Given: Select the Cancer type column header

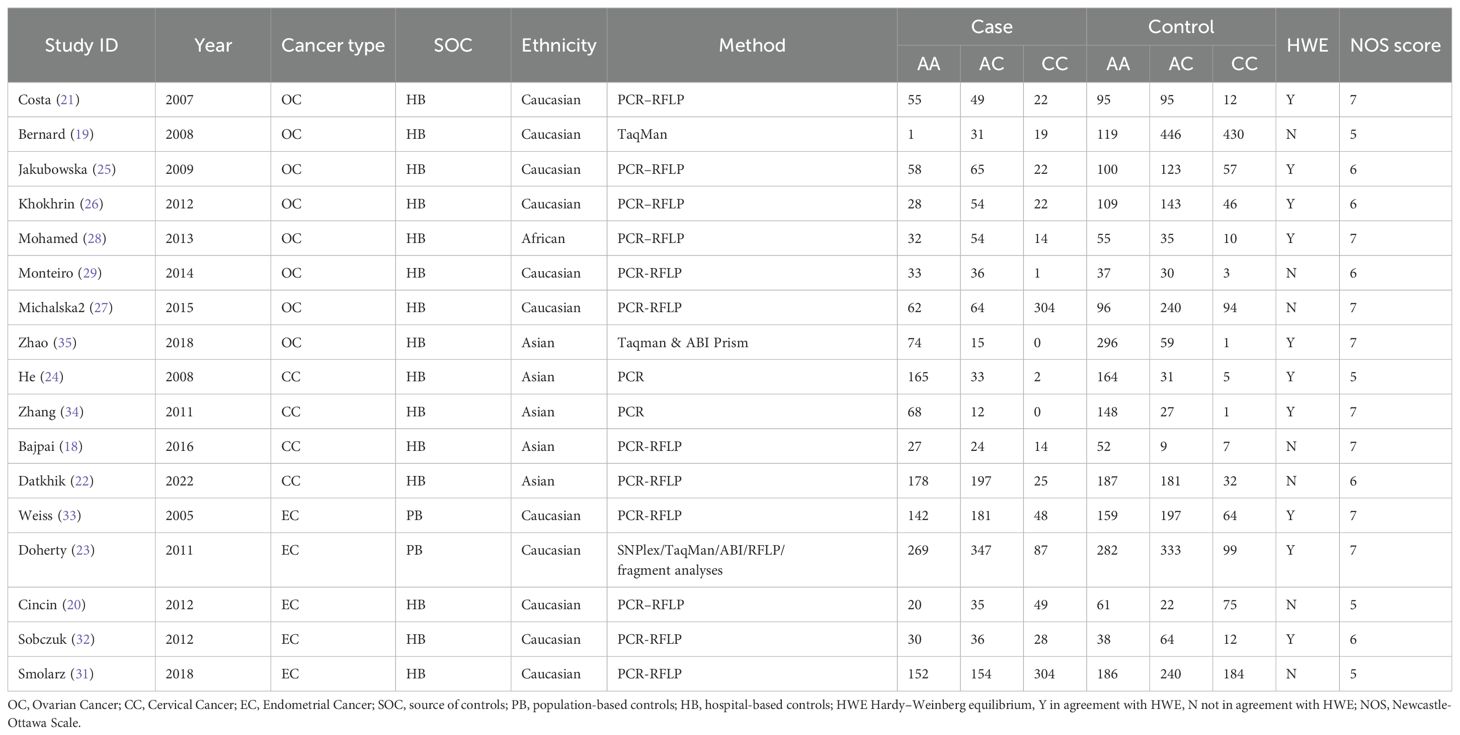Looking at the screenshot, I should tap(332, 45).
